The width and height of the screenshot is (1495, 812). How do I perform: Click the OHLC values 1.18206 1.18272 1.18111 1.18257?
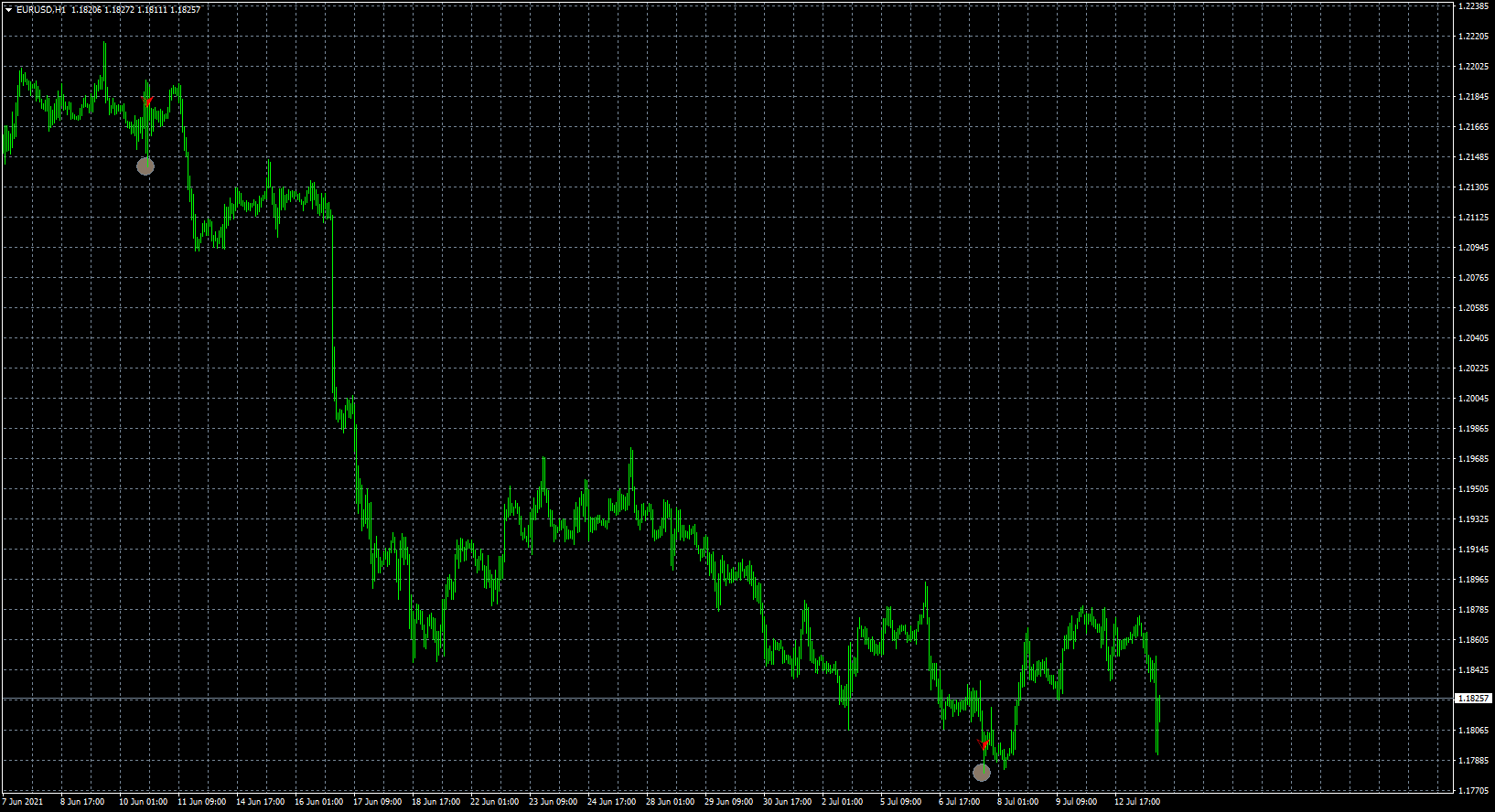pos(135,10)
